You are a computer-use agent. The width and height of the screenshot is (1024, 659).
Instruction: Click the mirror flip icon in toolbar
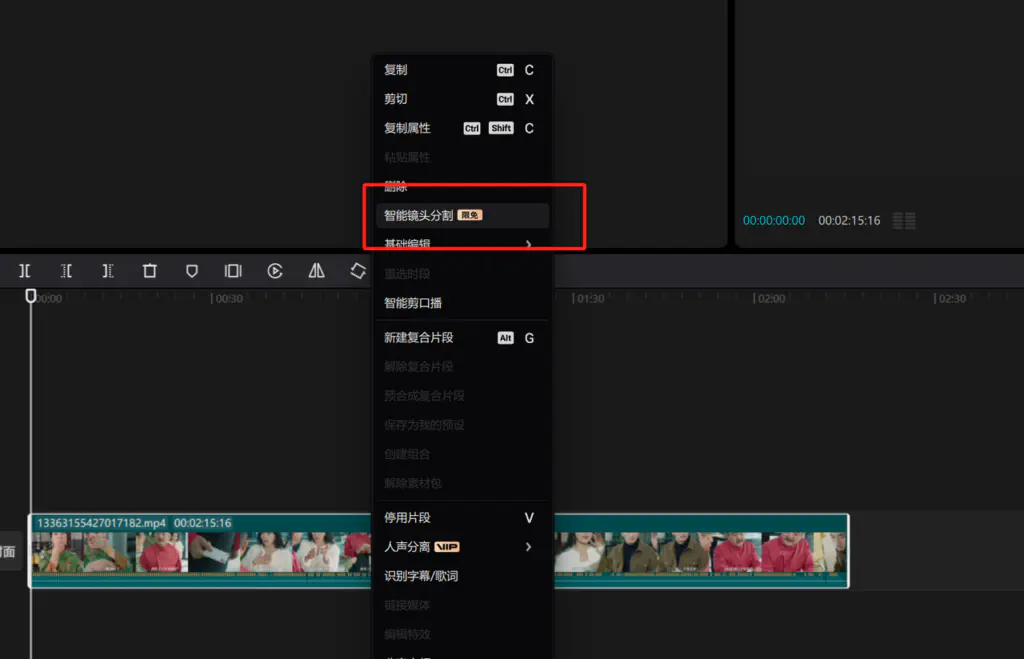pyautogui.click(x=316, y=271)
